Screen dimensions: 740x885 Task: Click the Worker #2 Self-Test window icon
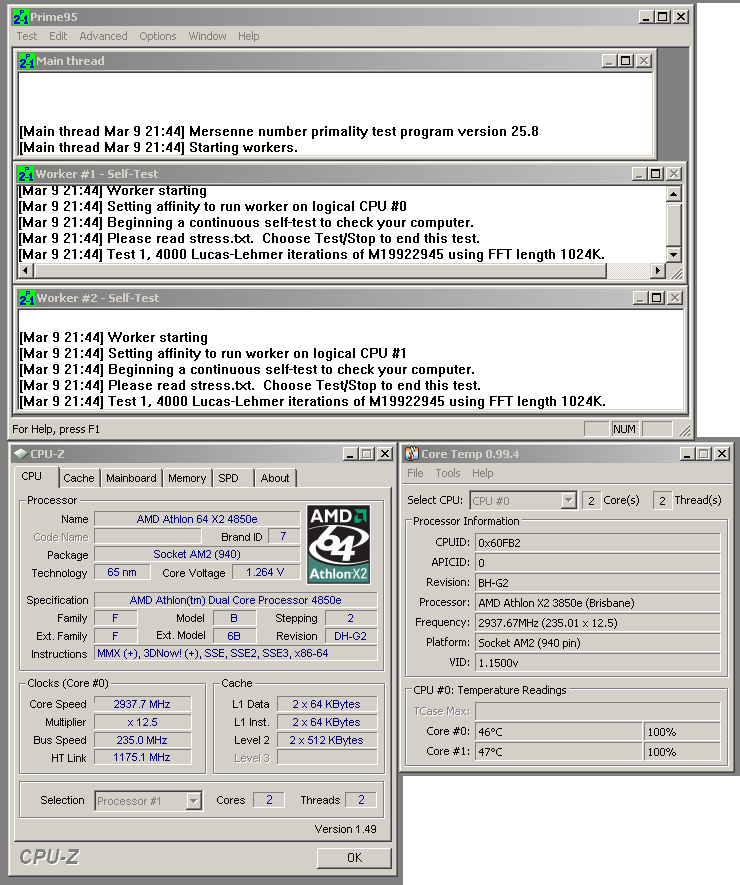tap(27, 298)
